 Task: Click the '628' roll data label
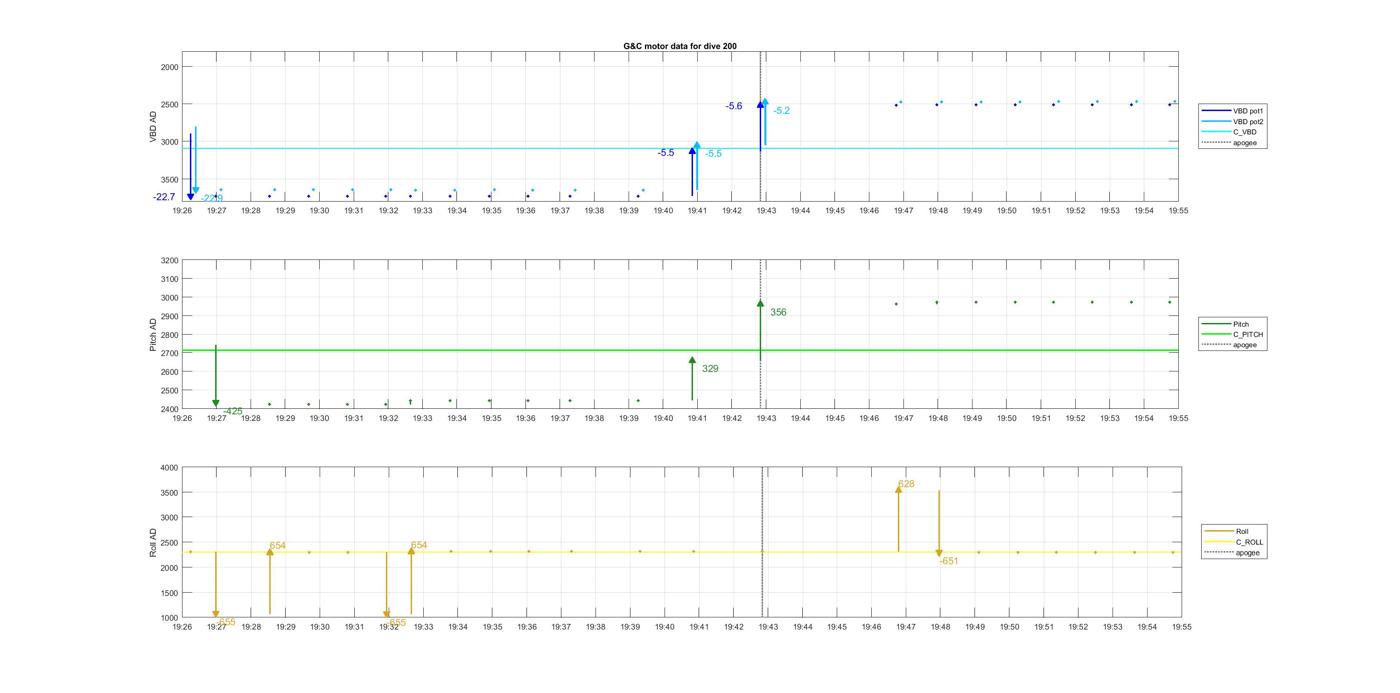pyautogui.click(x=906, y=484)
